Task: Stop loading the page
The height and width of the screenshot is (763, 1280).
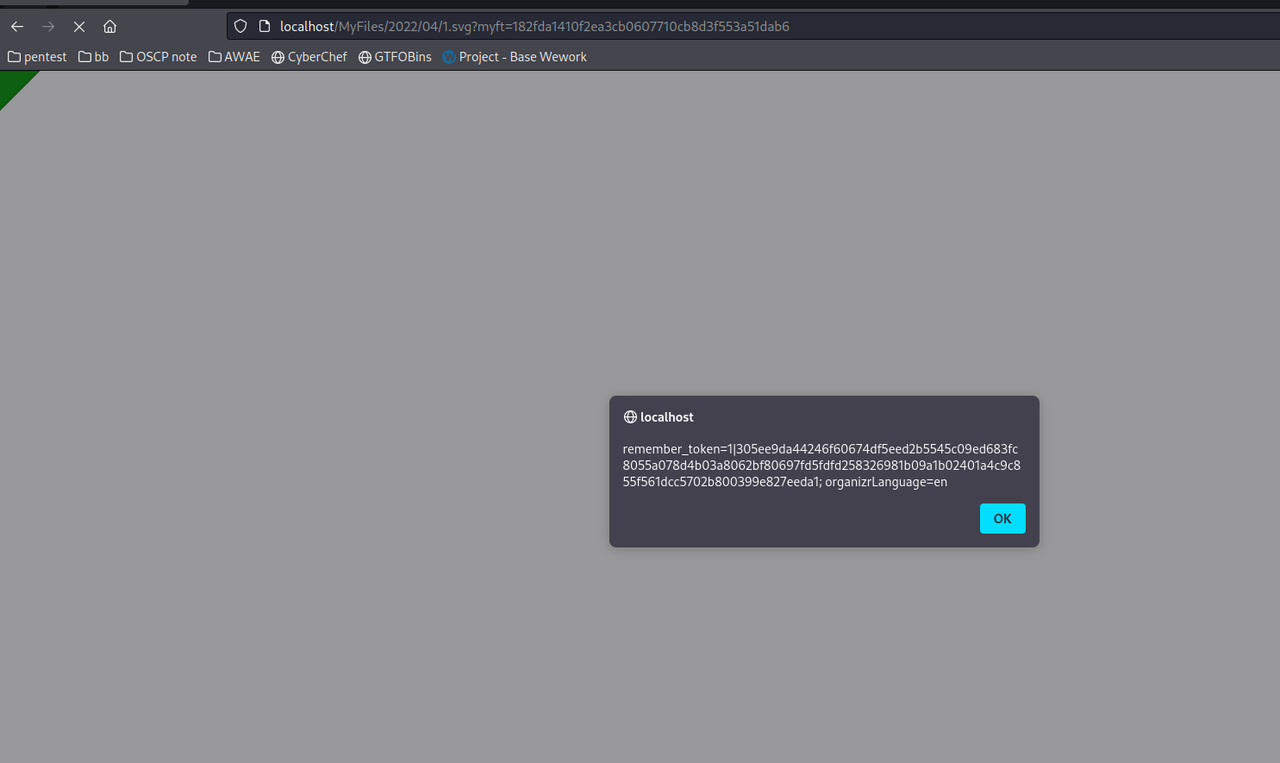Action: pos(79,27)
